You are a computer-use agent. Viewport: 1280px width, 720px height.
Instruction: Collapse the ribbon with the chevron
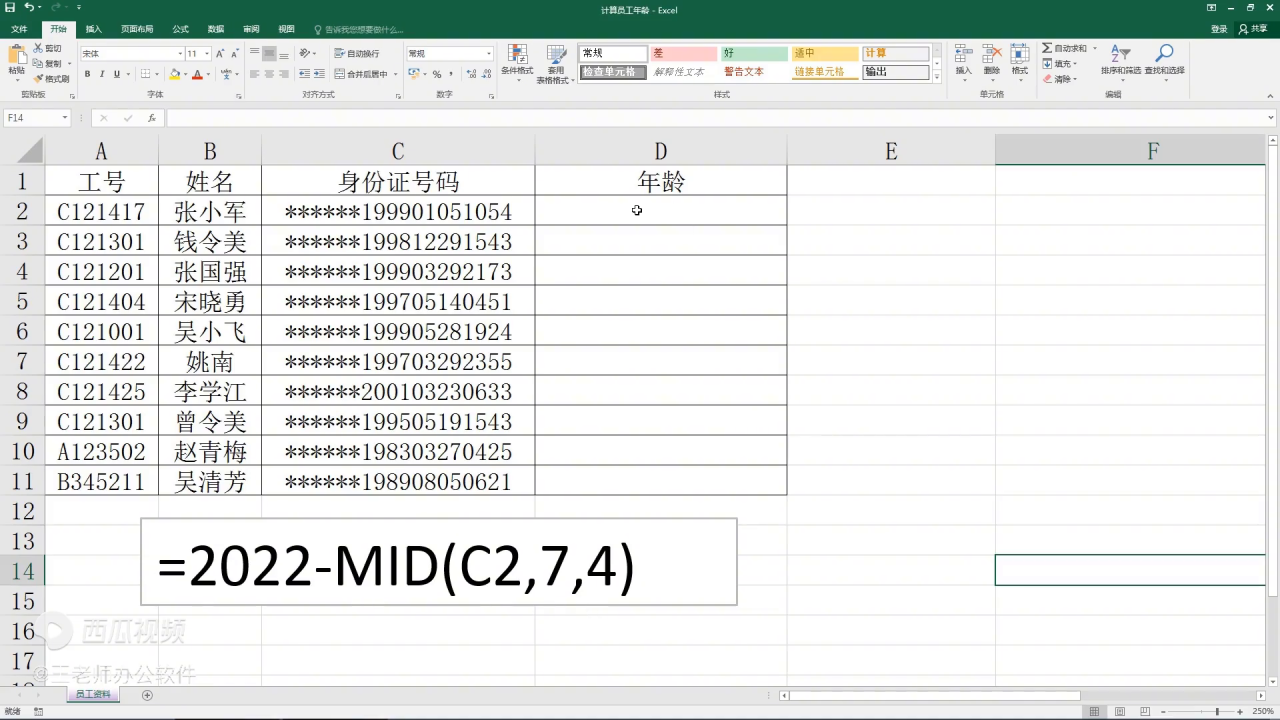(x=1270, y=95)
